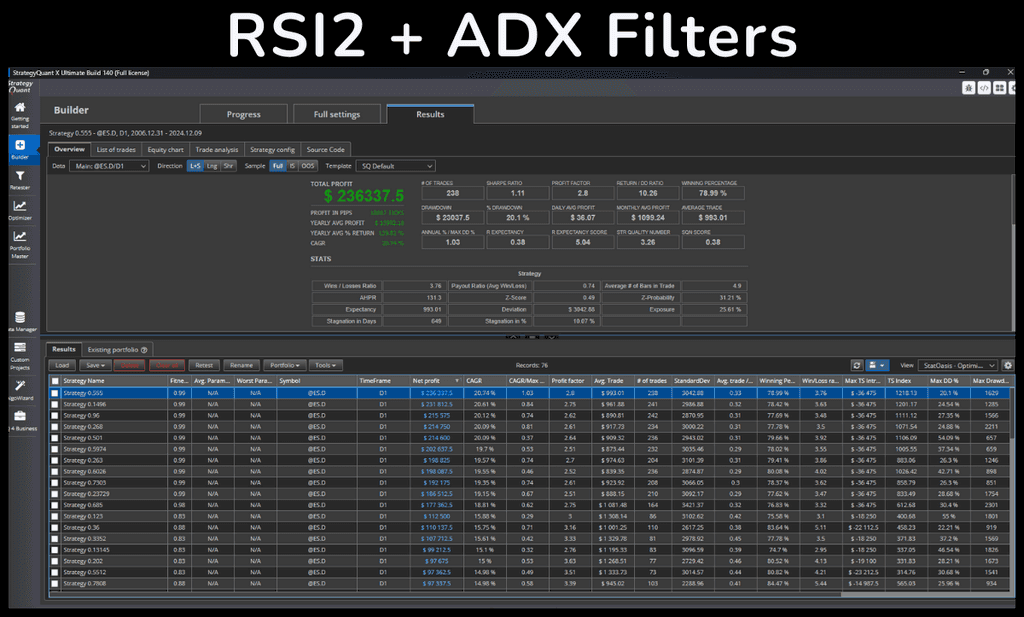Click the refresh icon above results table
This screenshot has height=617, width=1024.
857,364
